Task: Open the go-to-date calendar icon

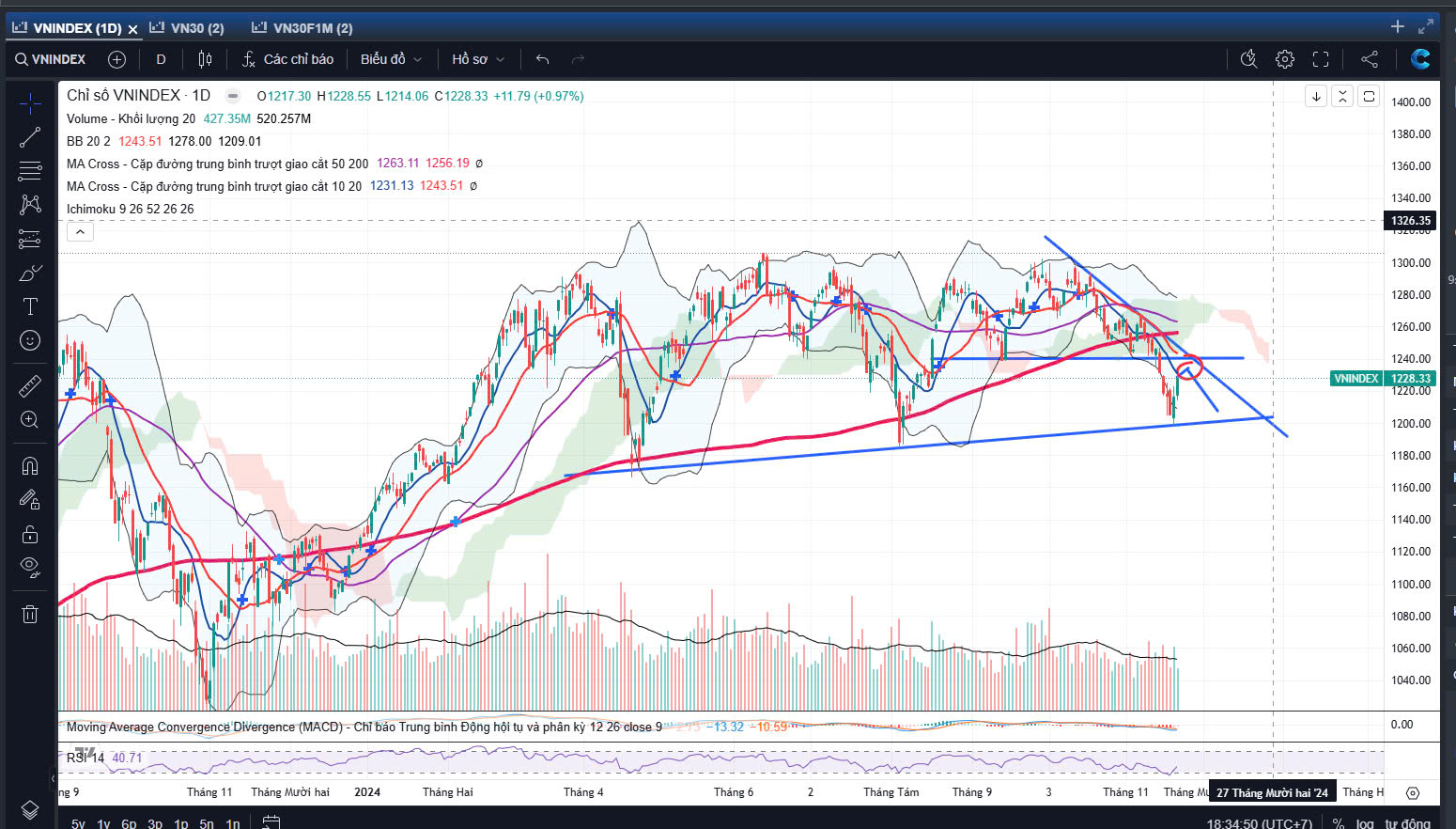Action: (271, 823)
